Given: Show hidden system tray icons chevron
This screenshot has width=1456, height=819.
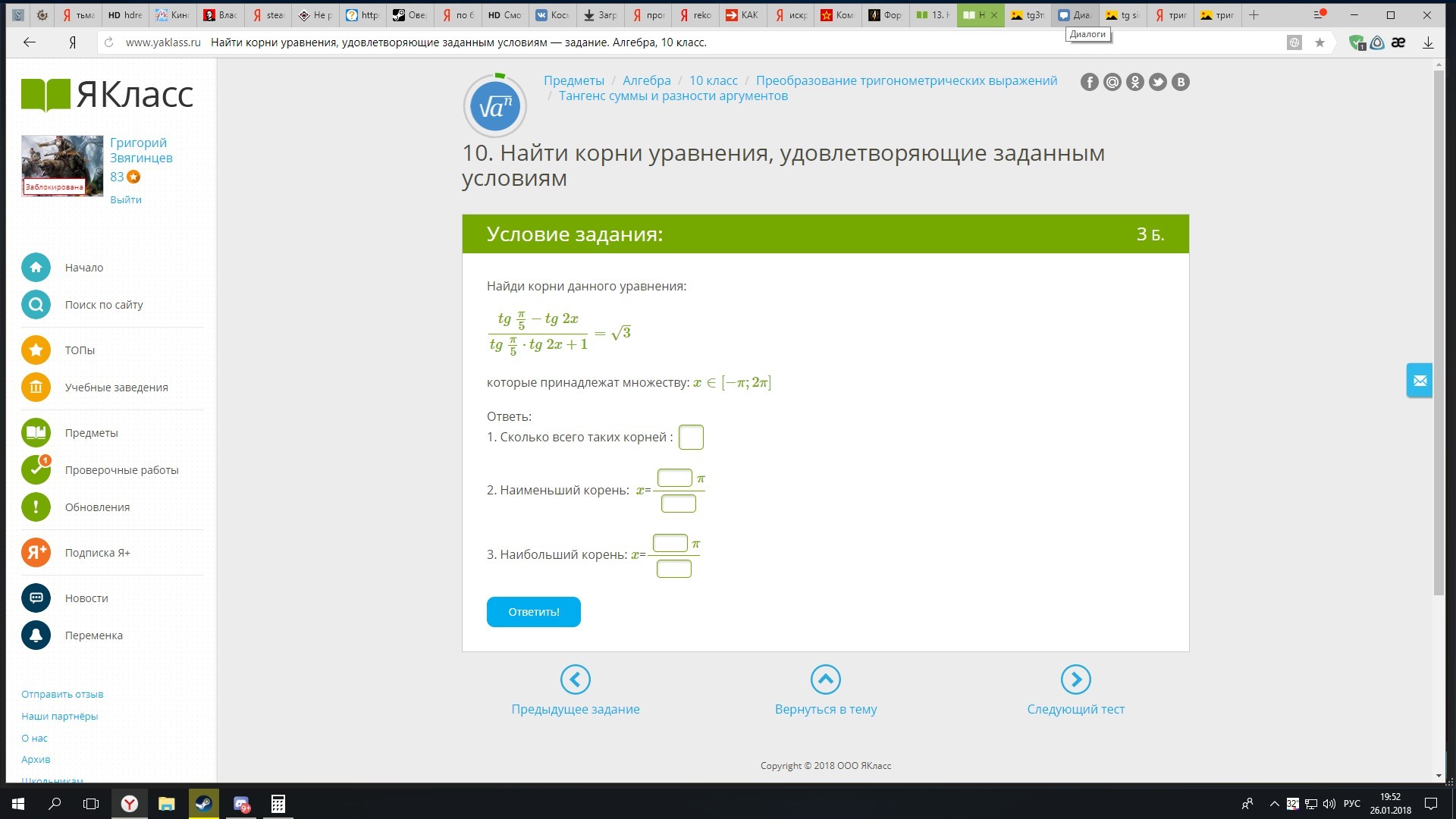Looking at the screenshot, I should tap(1274, 804).
